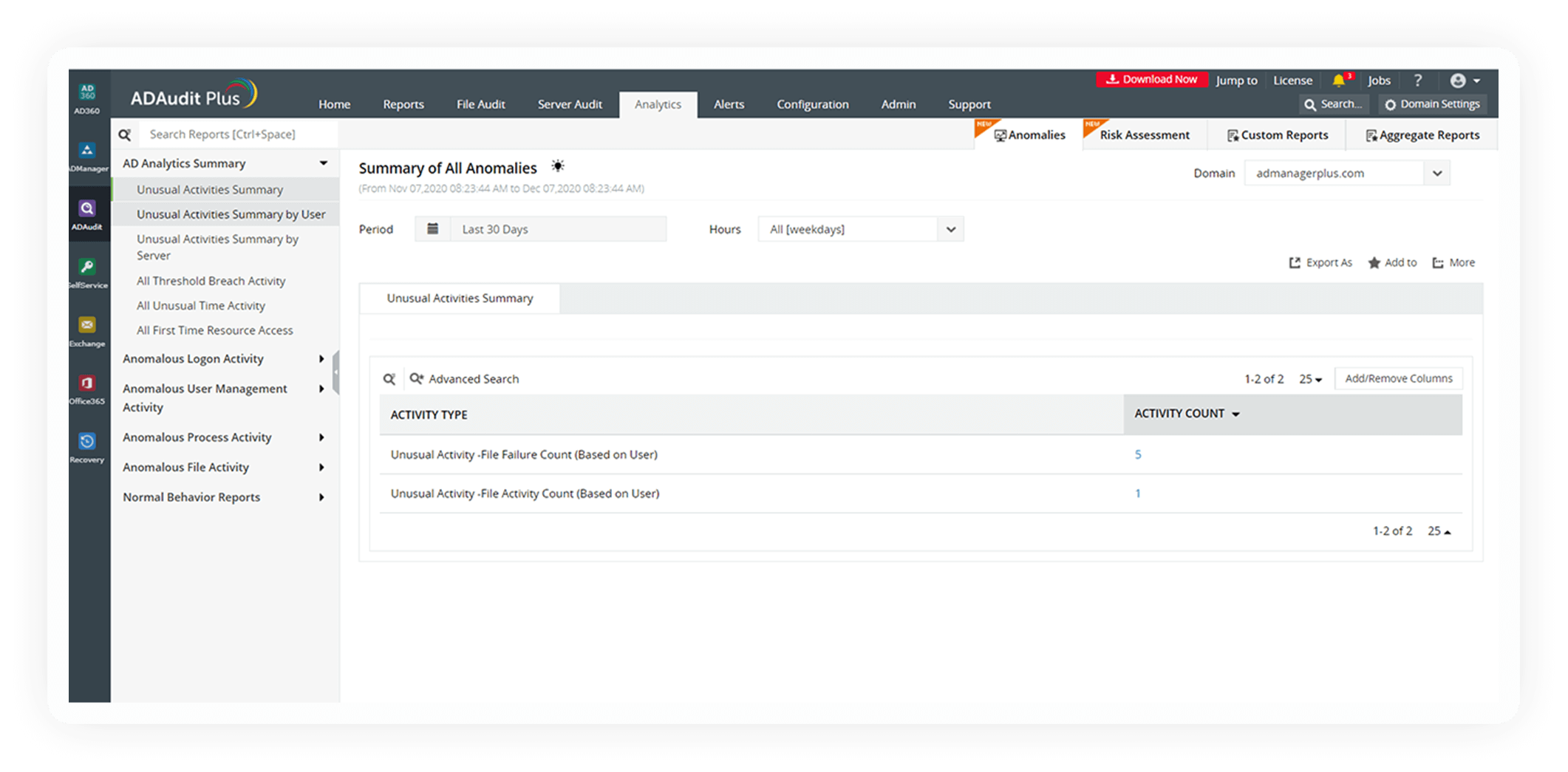Open the SelfService sidebar icon
Image resolution: width=1568 pixels, height=772 pixels.
87,273
